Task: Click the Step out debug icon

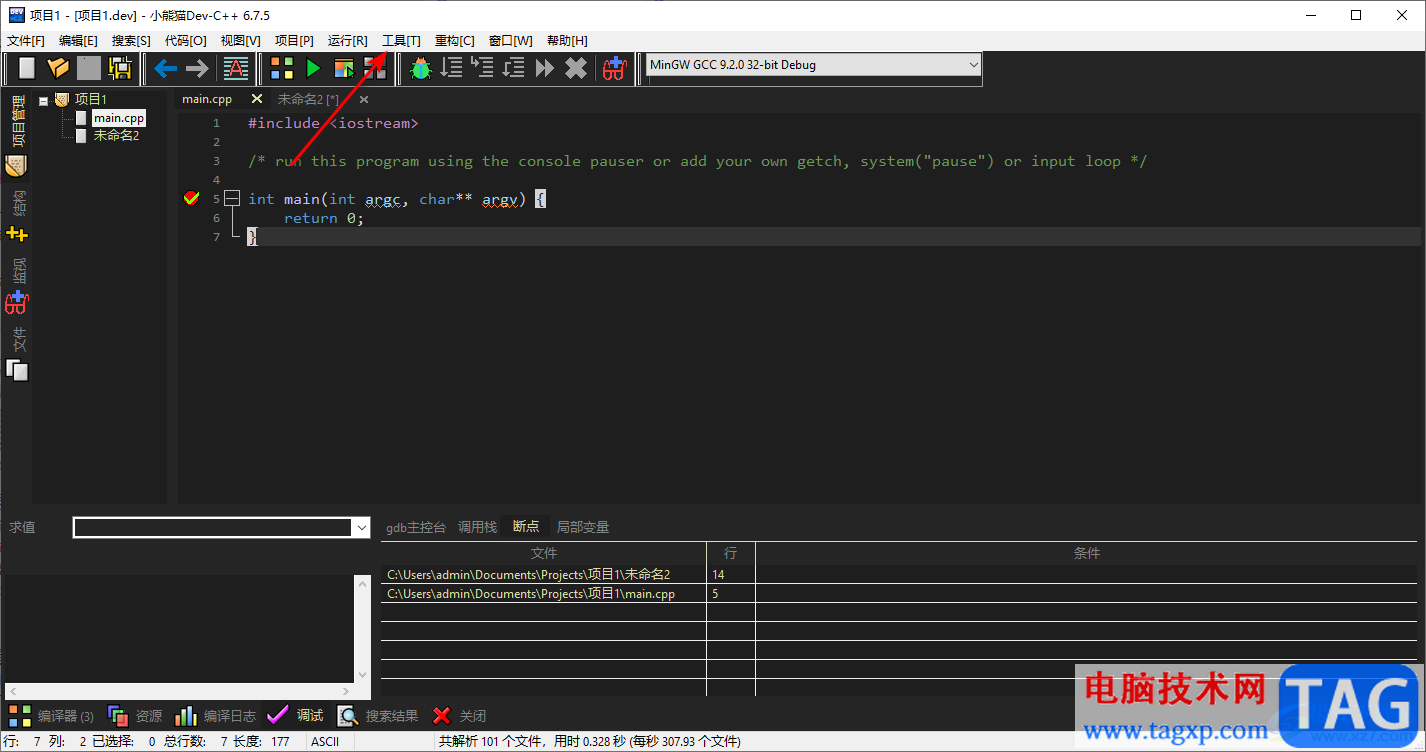Action: point(514,68)
